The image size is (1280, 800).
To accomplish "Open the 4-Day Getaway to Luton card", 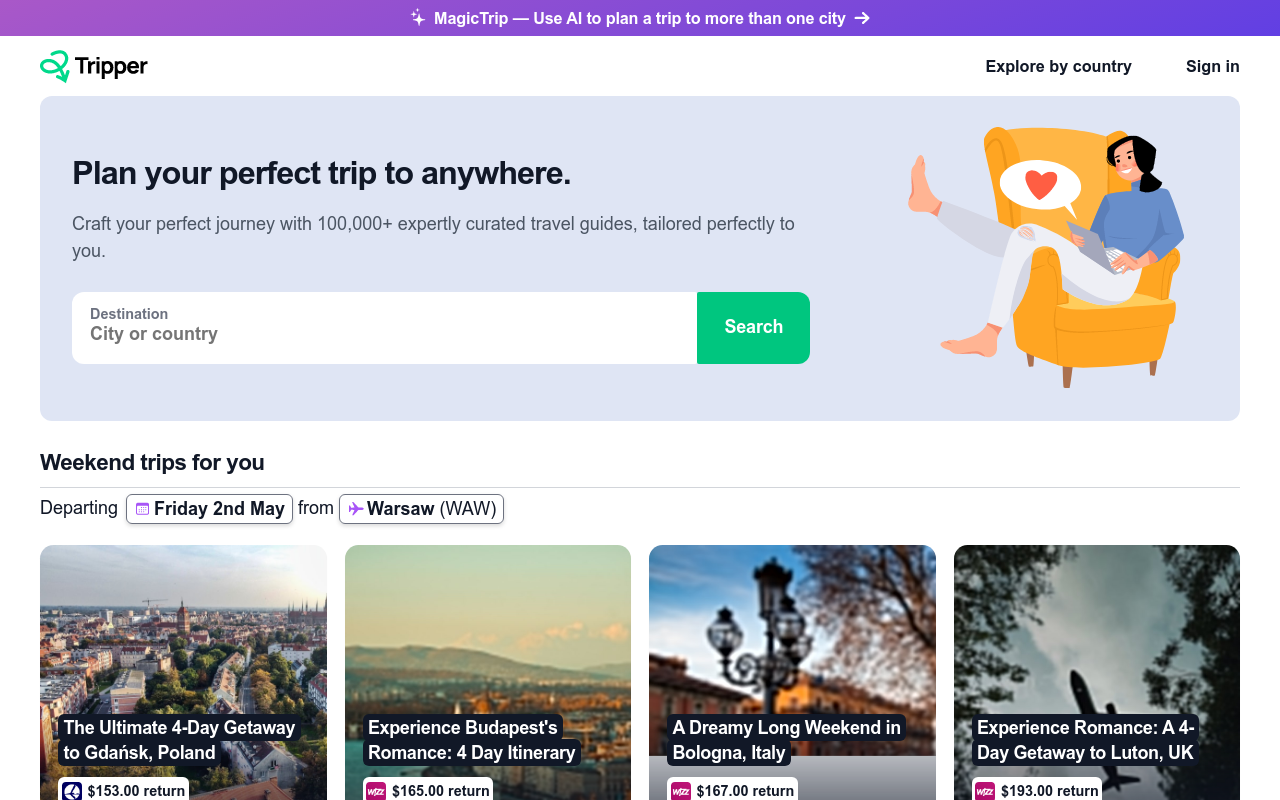I will 1097,672.
